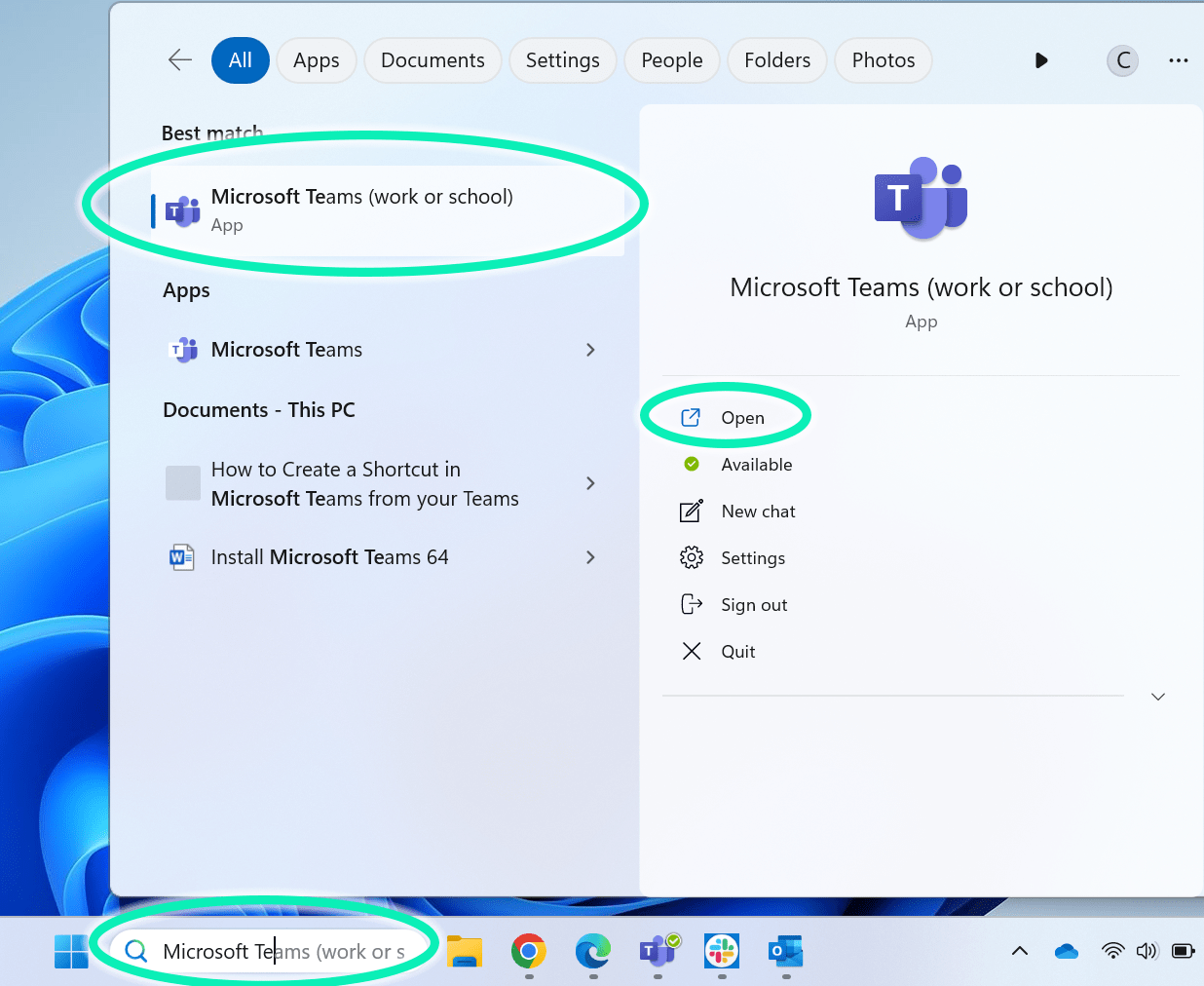The height and width of the screenshot is (986, 1204).
Task: Expand the Install Microsoft Teams 64 document entry
Action: pyautogui.click(x=590, y=556)
